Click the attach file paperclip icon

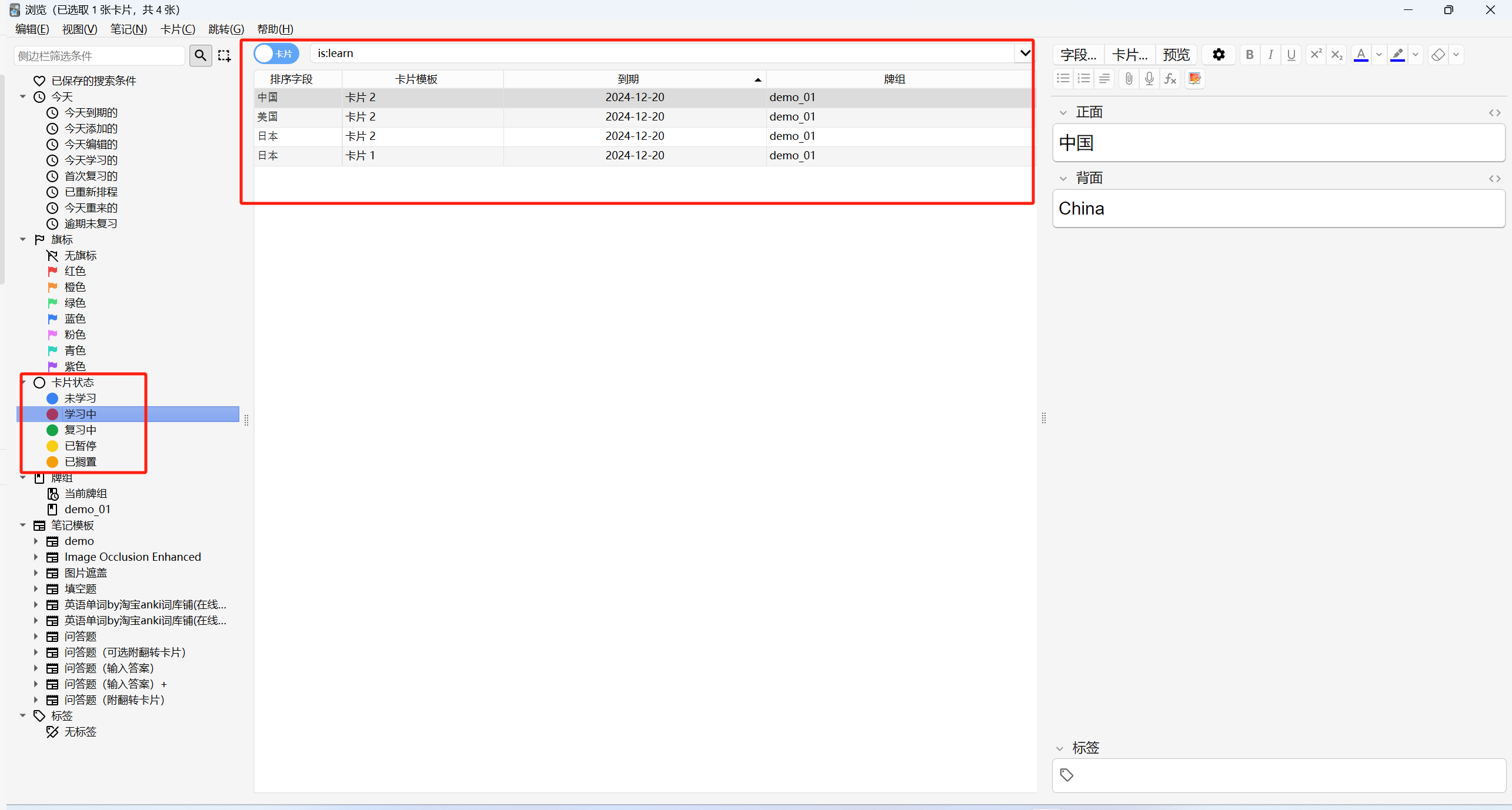click(x=1128, y=79)
